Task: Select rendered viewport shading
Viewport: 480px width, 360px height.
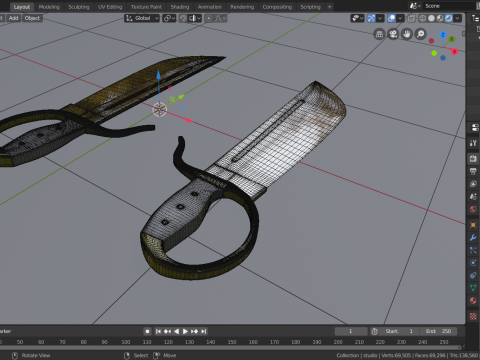Action: (449, 18)
